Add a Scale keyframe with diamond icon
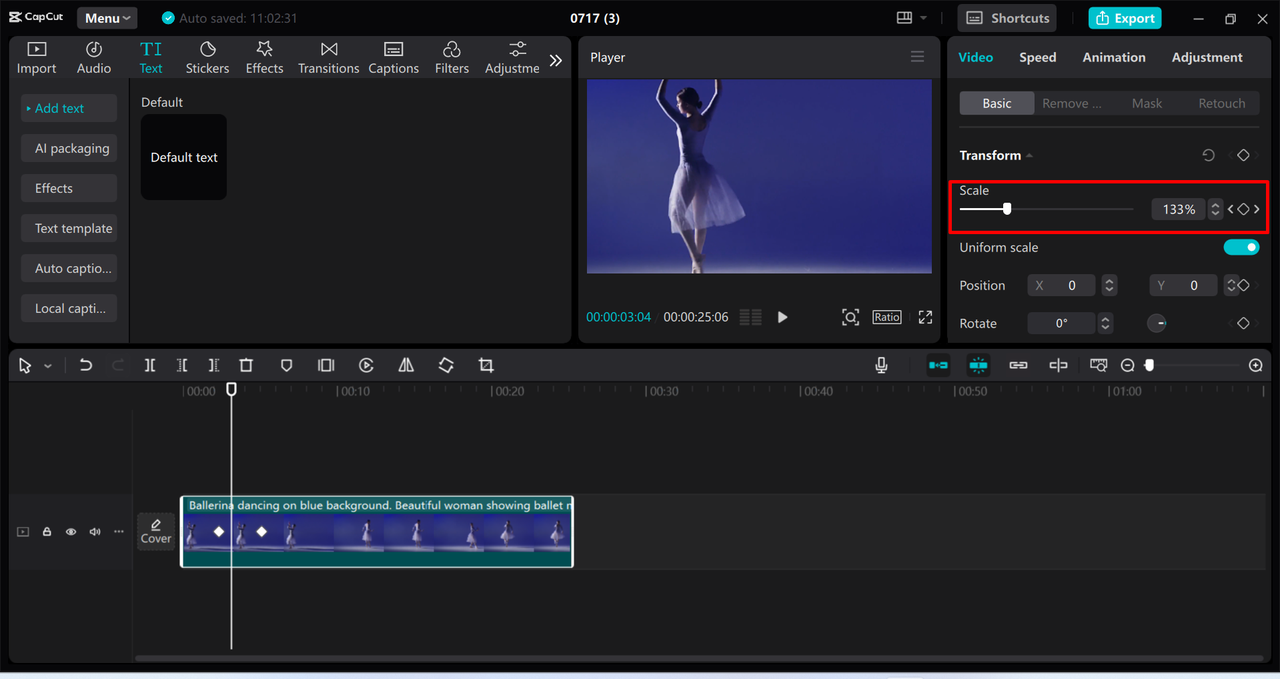Image resolution: width=1280 pixels, height=679 pixels. [x=1243, y=209]
